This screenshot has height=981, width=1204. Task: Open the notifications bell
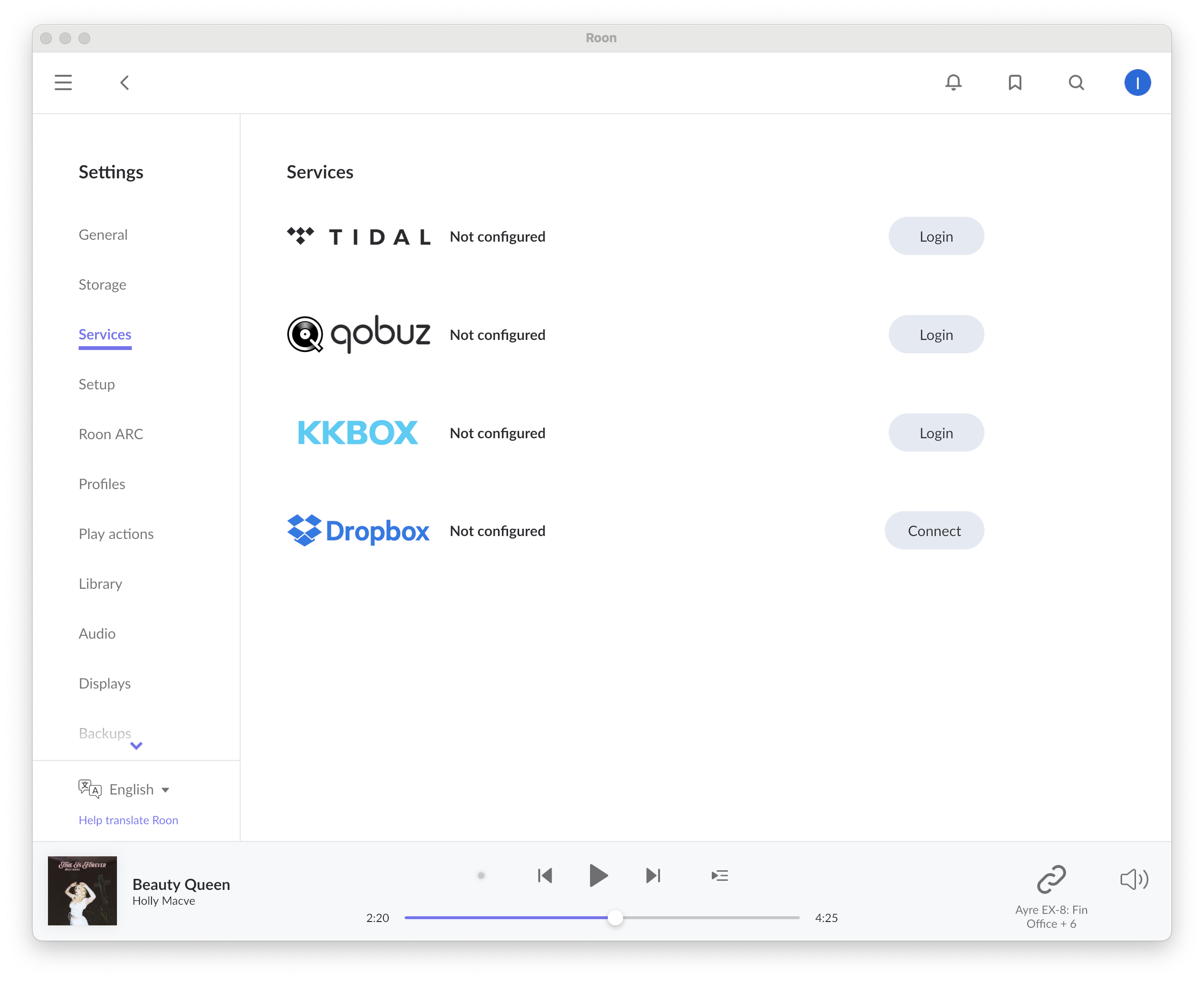click(953, 82)
